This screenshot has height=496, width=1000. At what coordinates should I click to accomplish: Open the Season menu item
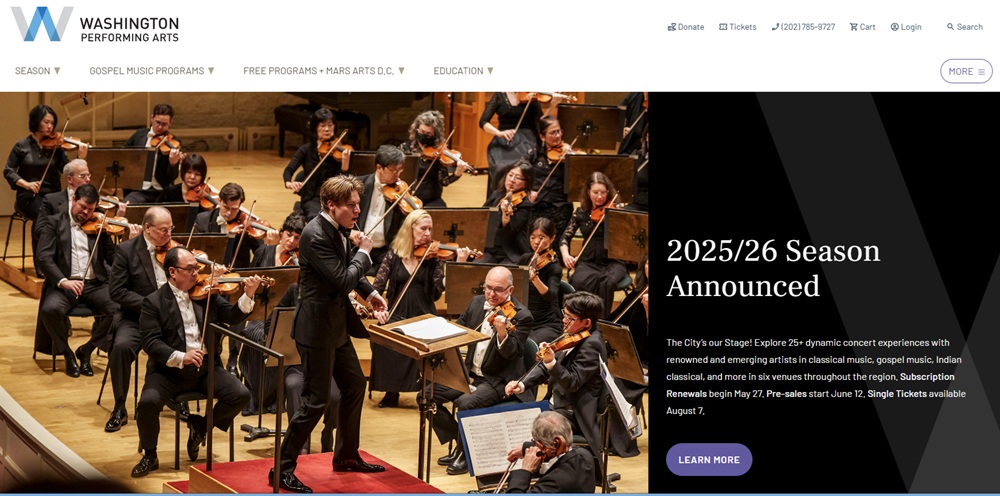tap(33, 71)
